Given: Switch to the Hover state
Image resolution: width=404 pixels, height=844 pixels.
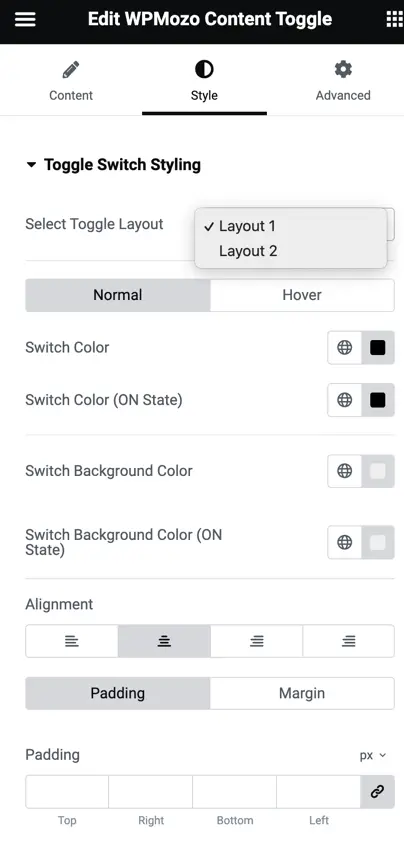Looking at the screenshot, I should [302, 295].
